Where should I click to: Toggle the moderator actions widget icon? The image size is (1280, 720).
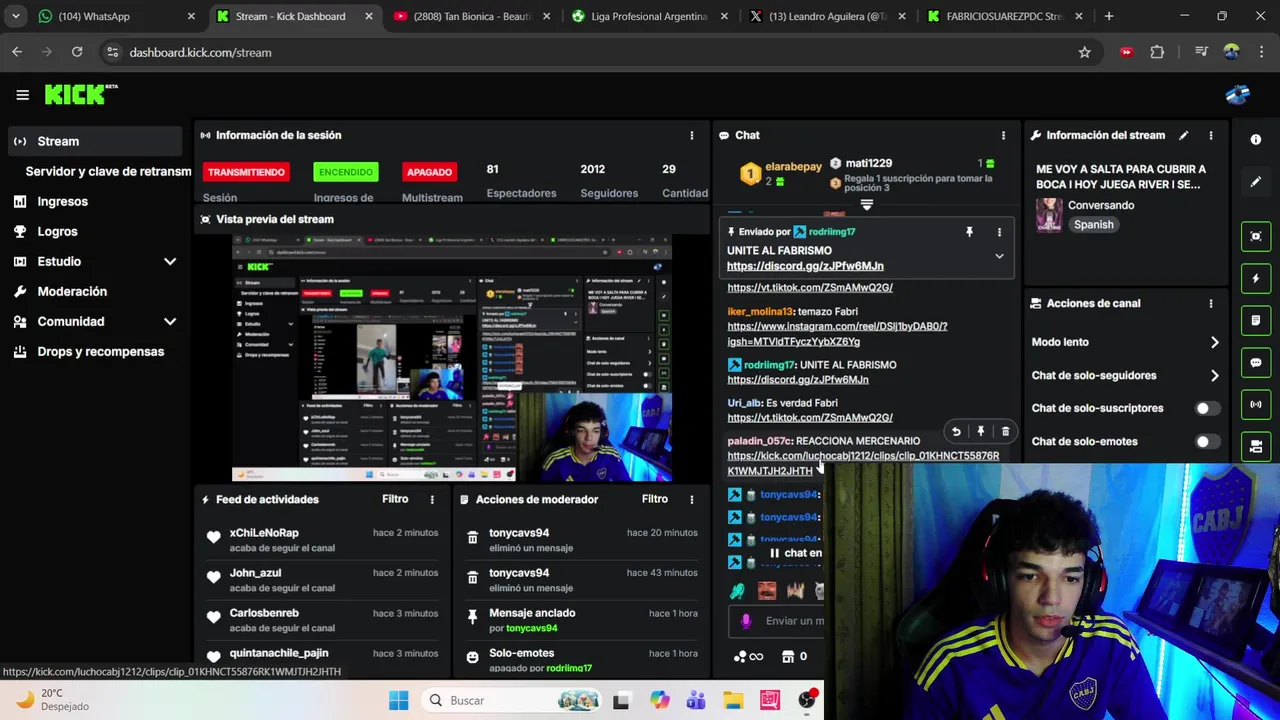(x=1256, y=320)
